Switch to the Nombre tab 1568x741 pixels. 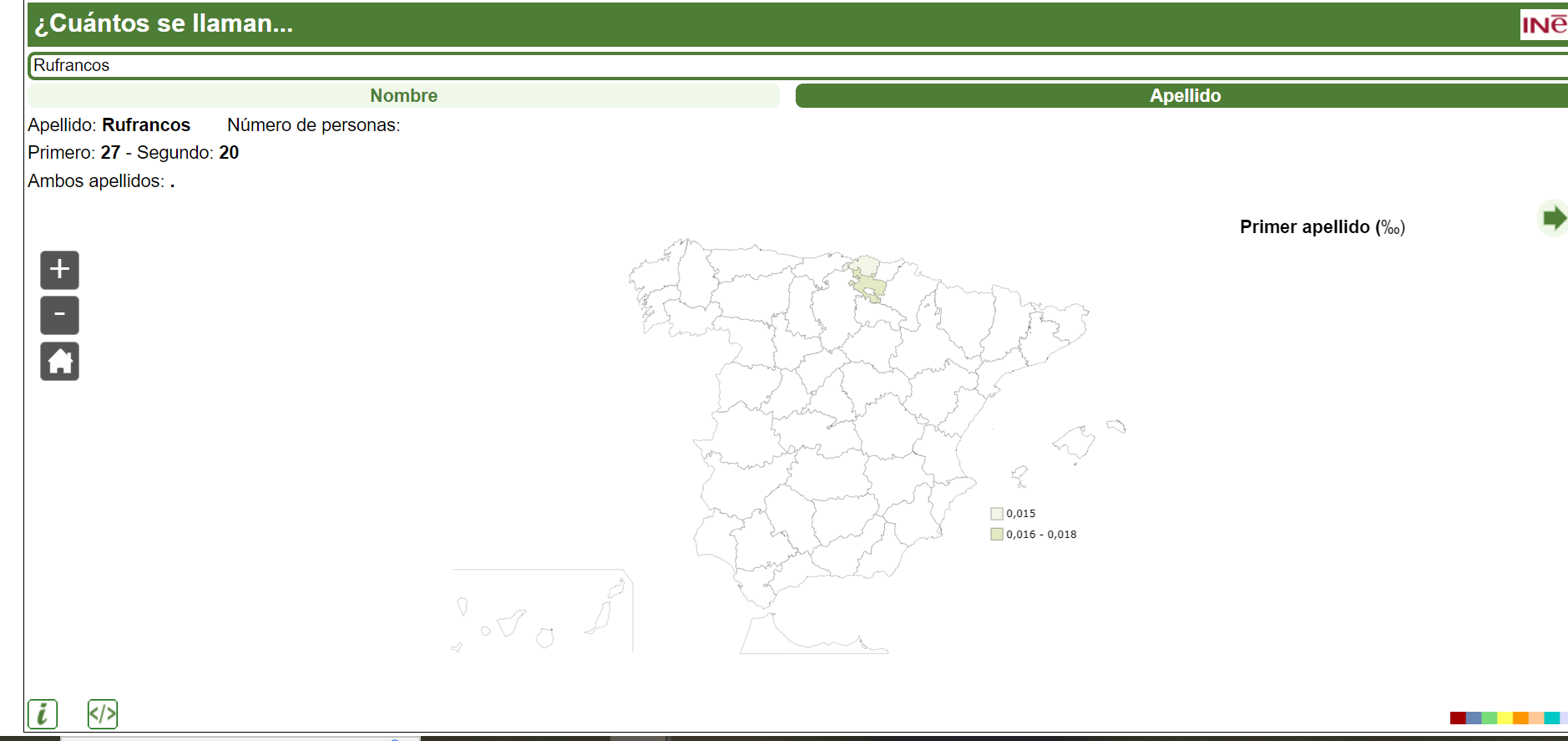pos(403,96)
